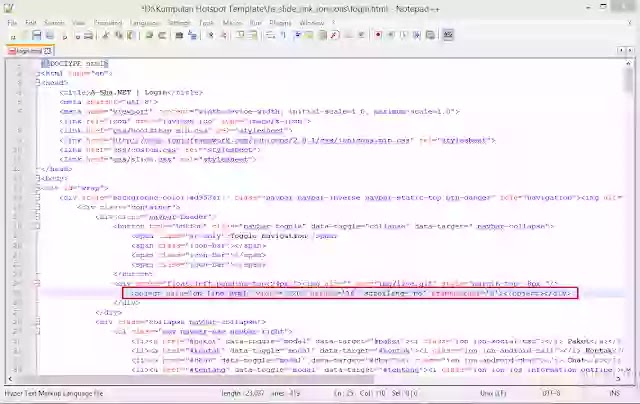Toggle Show All Characters icon
The image size is (640, 404).
[283, 36]
